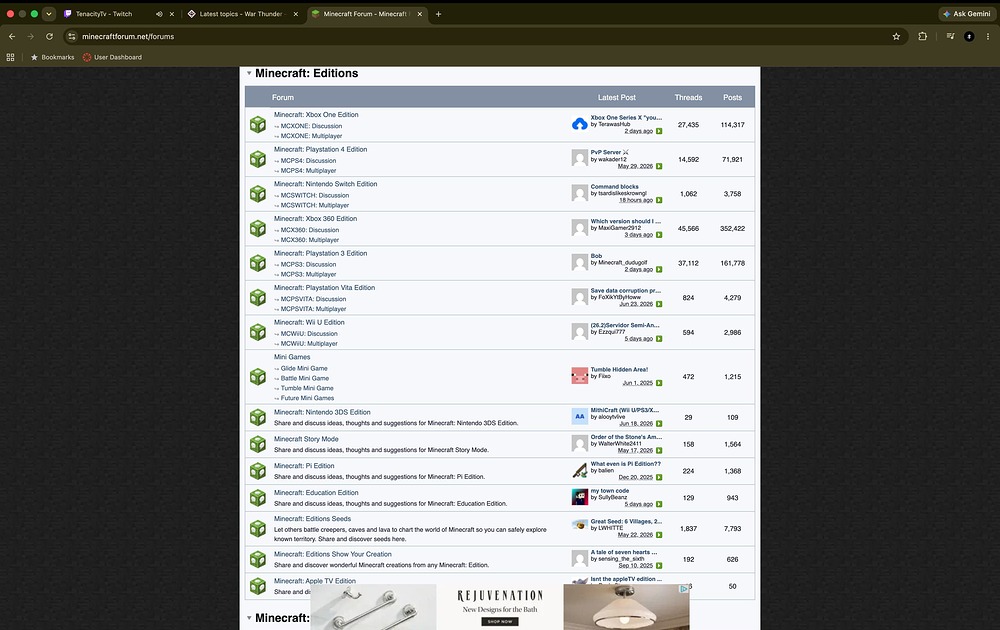Click the Rejuvenation ad Shop Now button
The height and width of the screenshot is (630, 1000).
pos(499,622)
